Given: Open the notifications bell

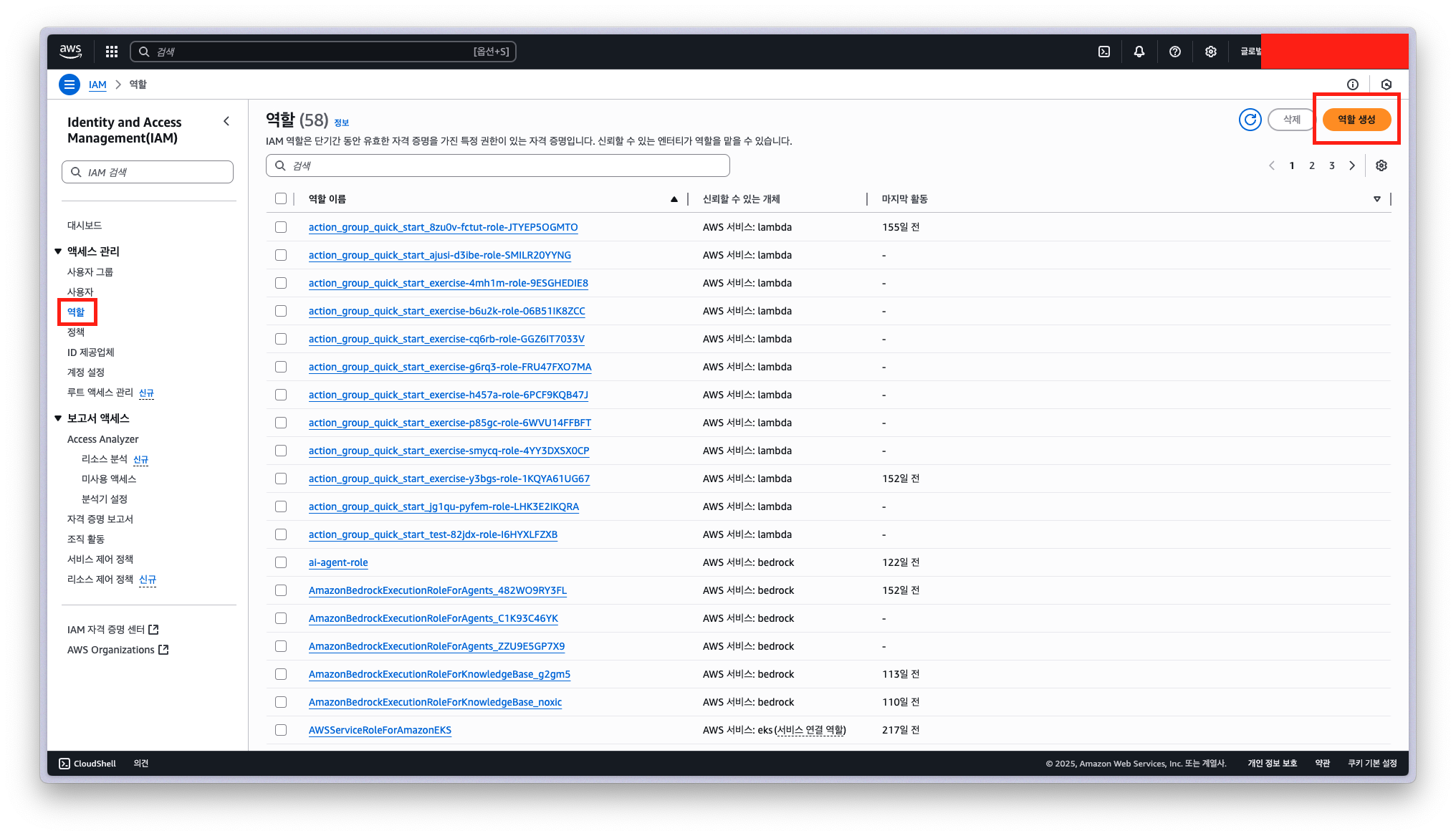Looking at the screenshot, I should pyautogui.click(x=1139, y=52).
